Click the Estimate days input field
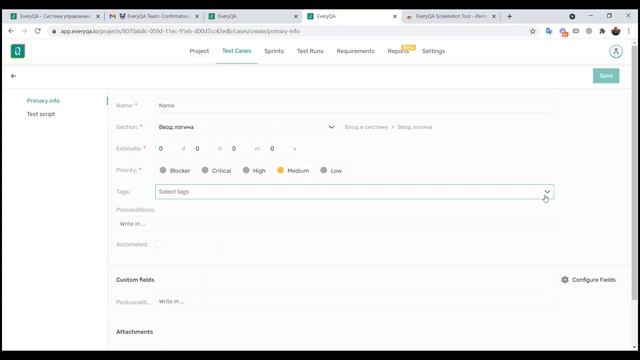 167,149
